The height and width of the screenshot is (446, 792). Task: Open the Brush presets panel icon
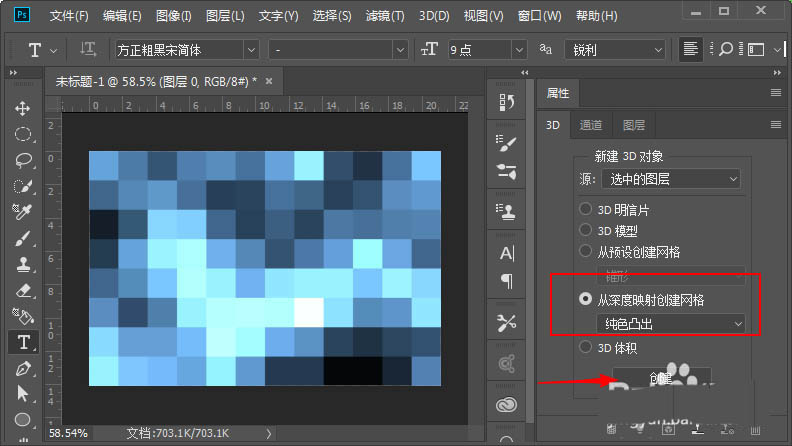coord(506,172)
